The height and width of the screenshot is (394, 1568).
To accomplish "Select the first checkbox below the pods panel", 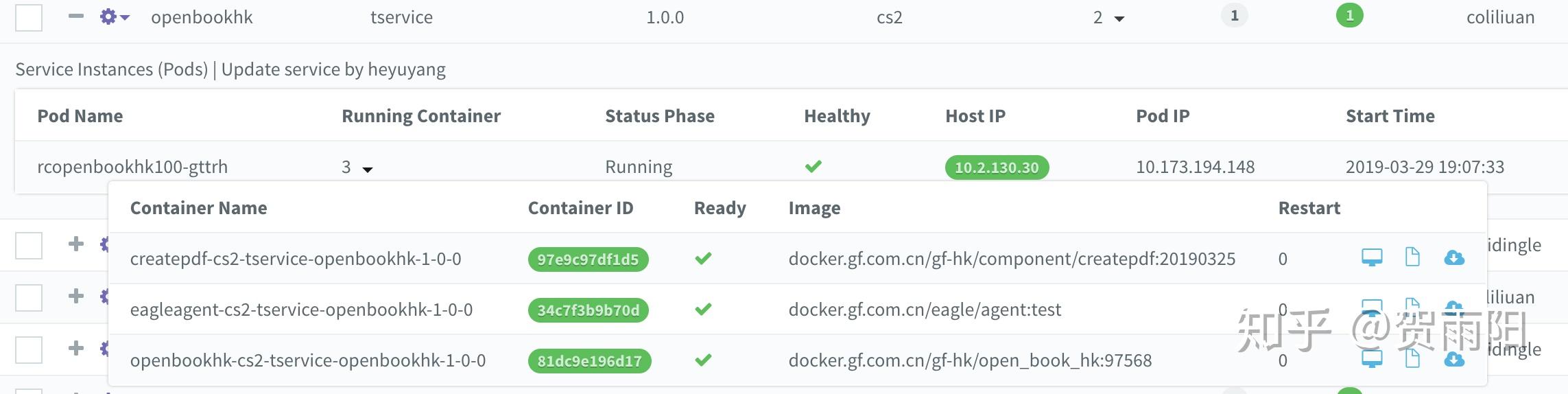I will pos(29,245).
